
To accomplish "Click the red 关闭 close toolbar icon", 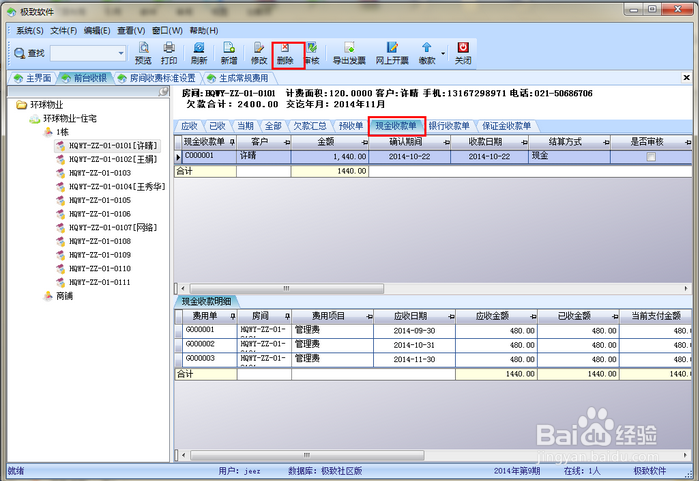I will 463,48.
